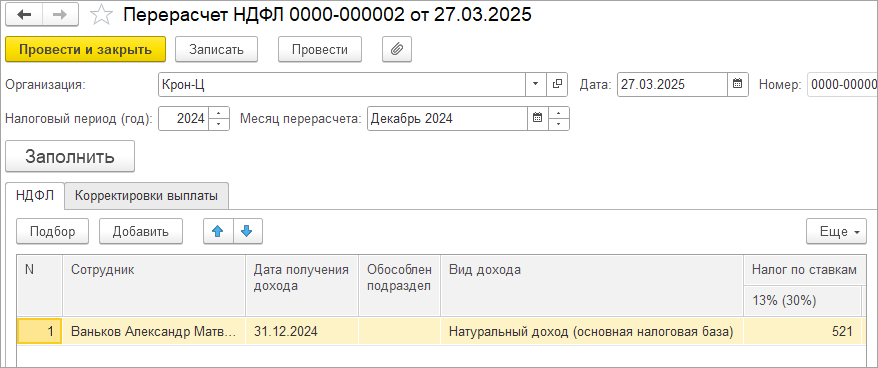Click the Провести и закрыть button
Image resolution: width=878 pixels, height=368 pixels.
coord(86,49)
